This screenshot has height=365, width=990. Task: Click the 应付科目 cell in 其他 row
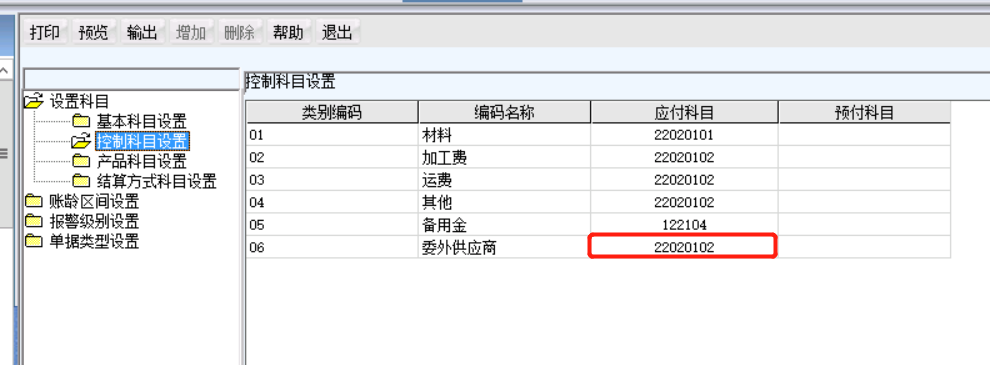click(684, 202)
